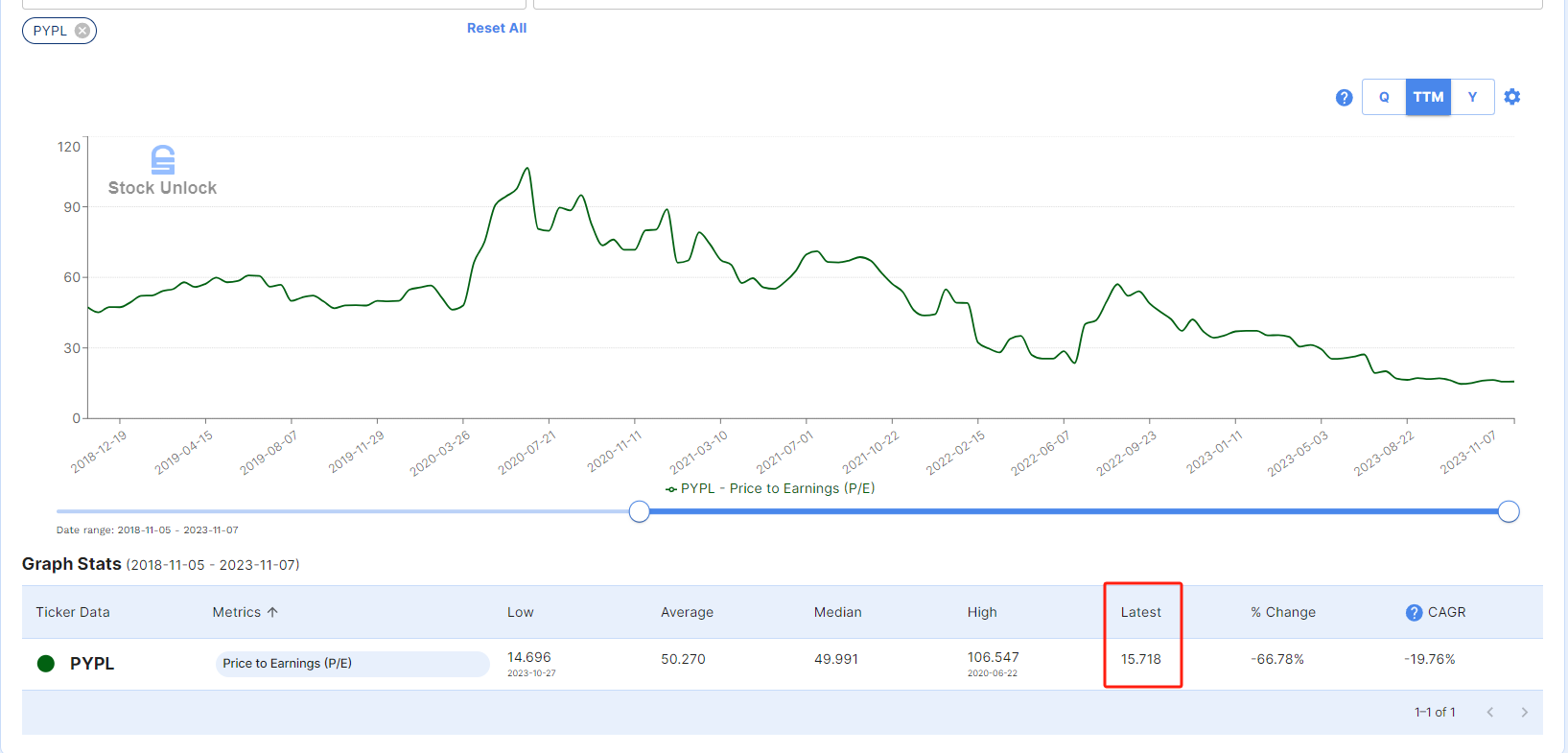Click the Average value 50.270
Viewport: 1568px width, 753px height.
click(x=683, y=659)
